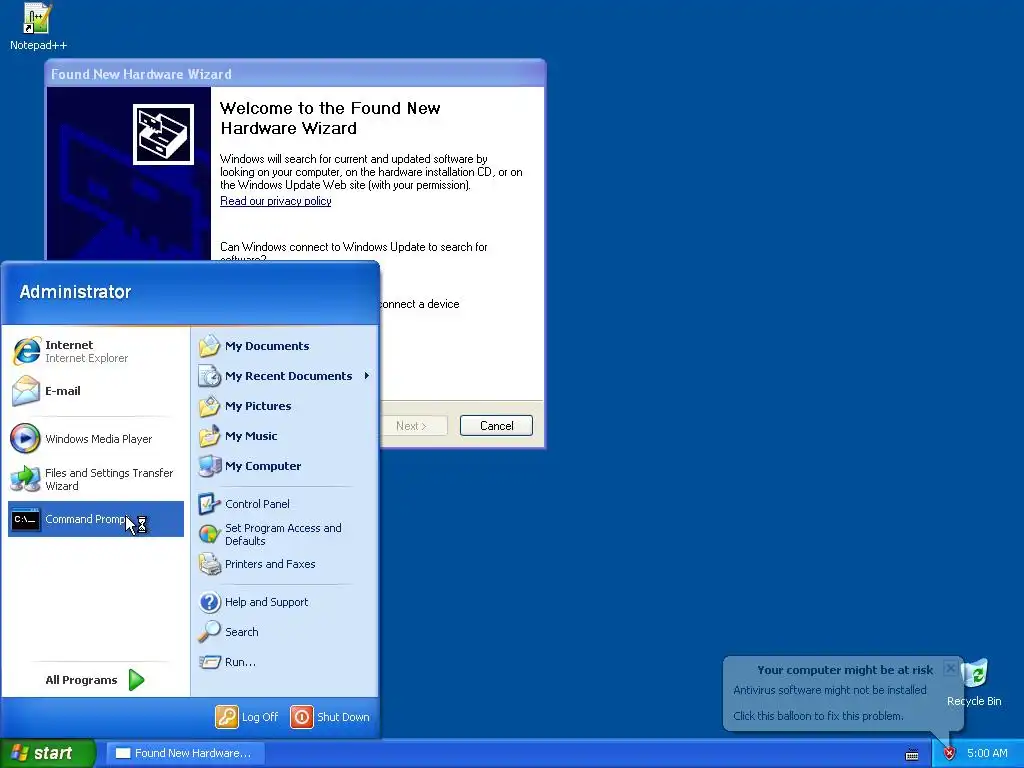Click the Found New Hardware Wizard title bar
This screenshot has width=1024, height=768.
pos(295,74)
